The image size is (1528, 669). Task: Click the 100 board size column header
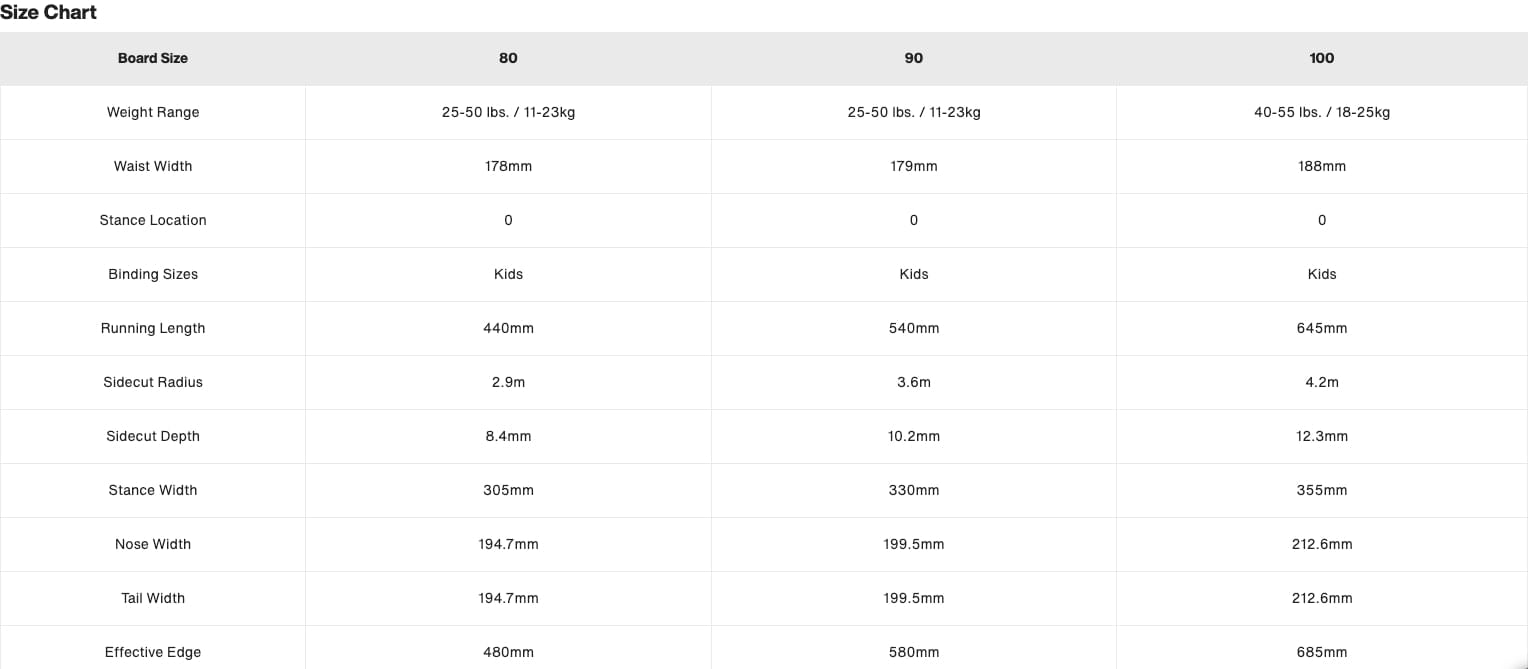[x=1321, y=58]
